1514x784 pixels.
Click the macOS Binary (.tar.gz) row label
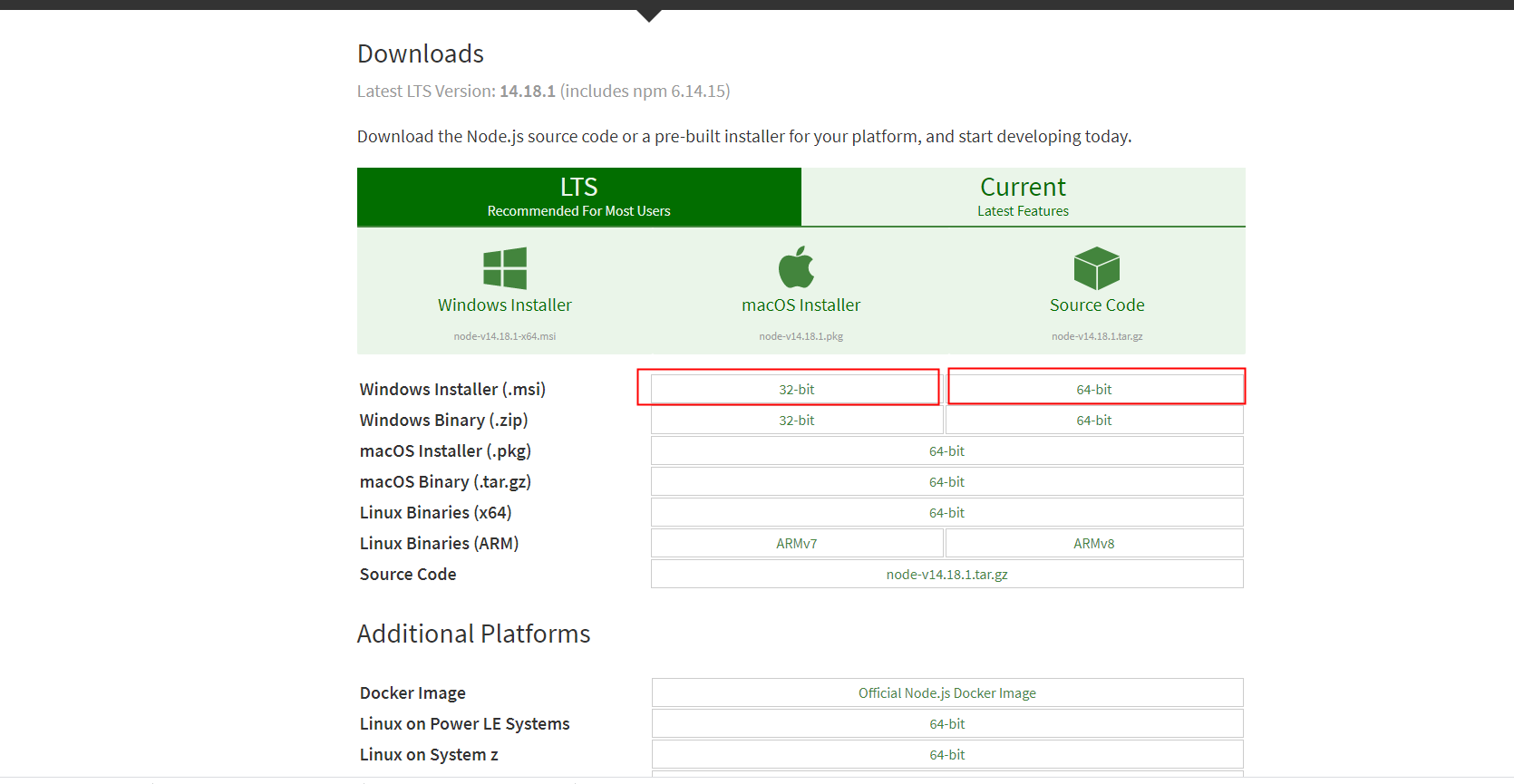click(445, 482)
